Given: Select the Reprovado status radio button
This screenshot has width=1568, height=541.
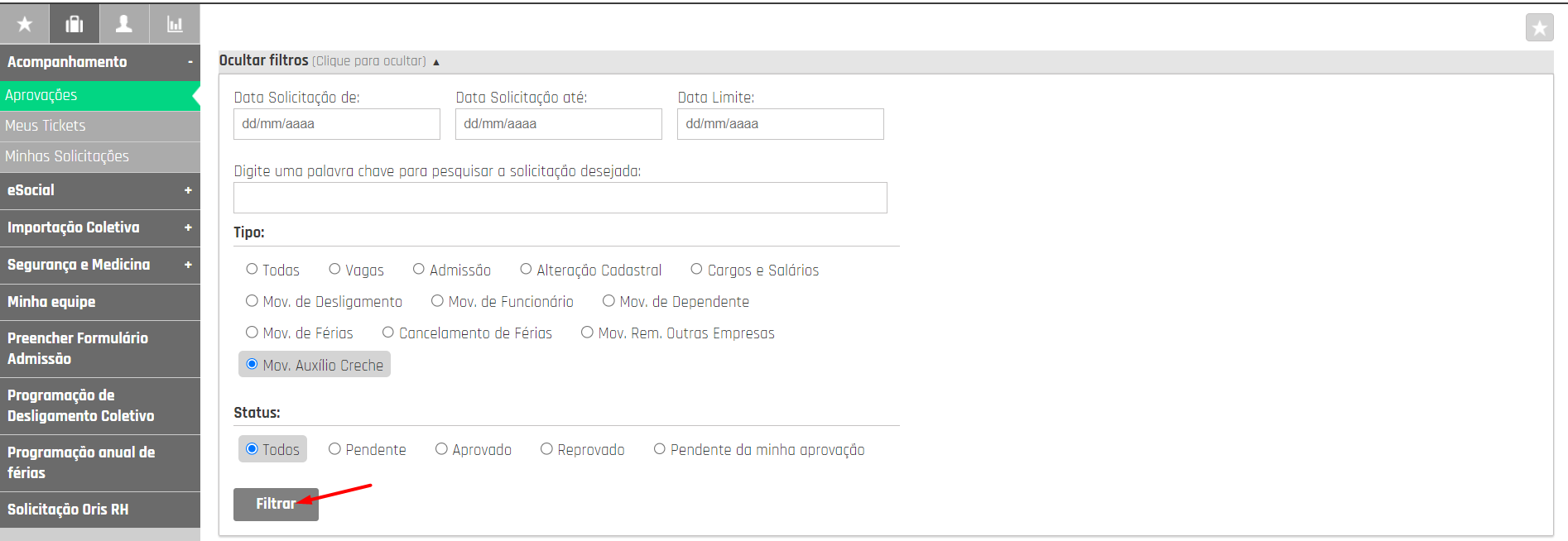Looking at the screenshot, I should (546, 448).
